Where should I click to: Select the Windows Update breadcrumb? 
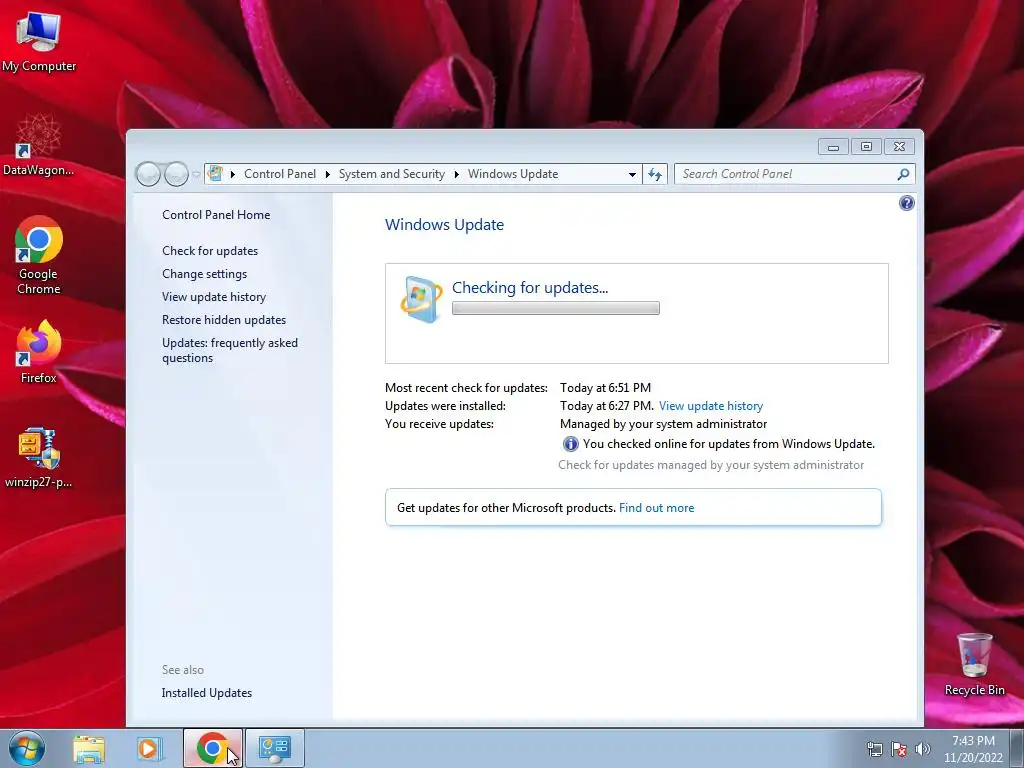tap(513, 174)
